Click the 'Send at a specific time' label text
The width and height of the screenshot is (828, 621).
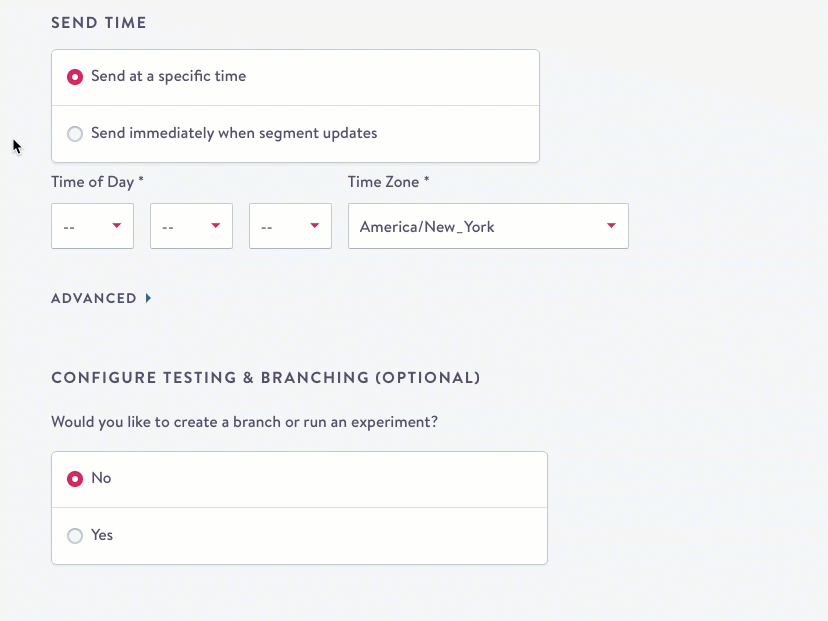(x=168, y=77)
